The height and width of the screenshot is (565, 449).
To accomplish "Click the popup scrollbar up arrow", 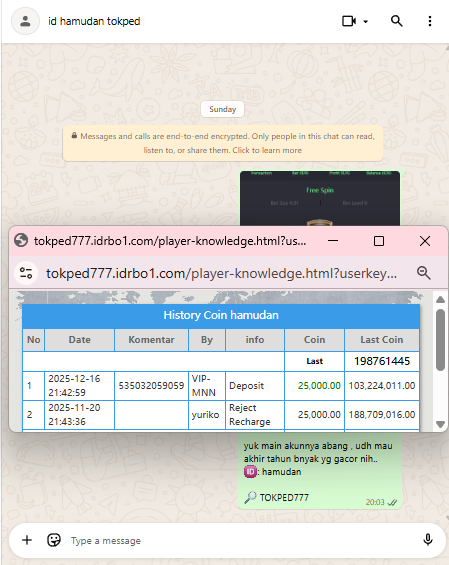I will [440, 299].
